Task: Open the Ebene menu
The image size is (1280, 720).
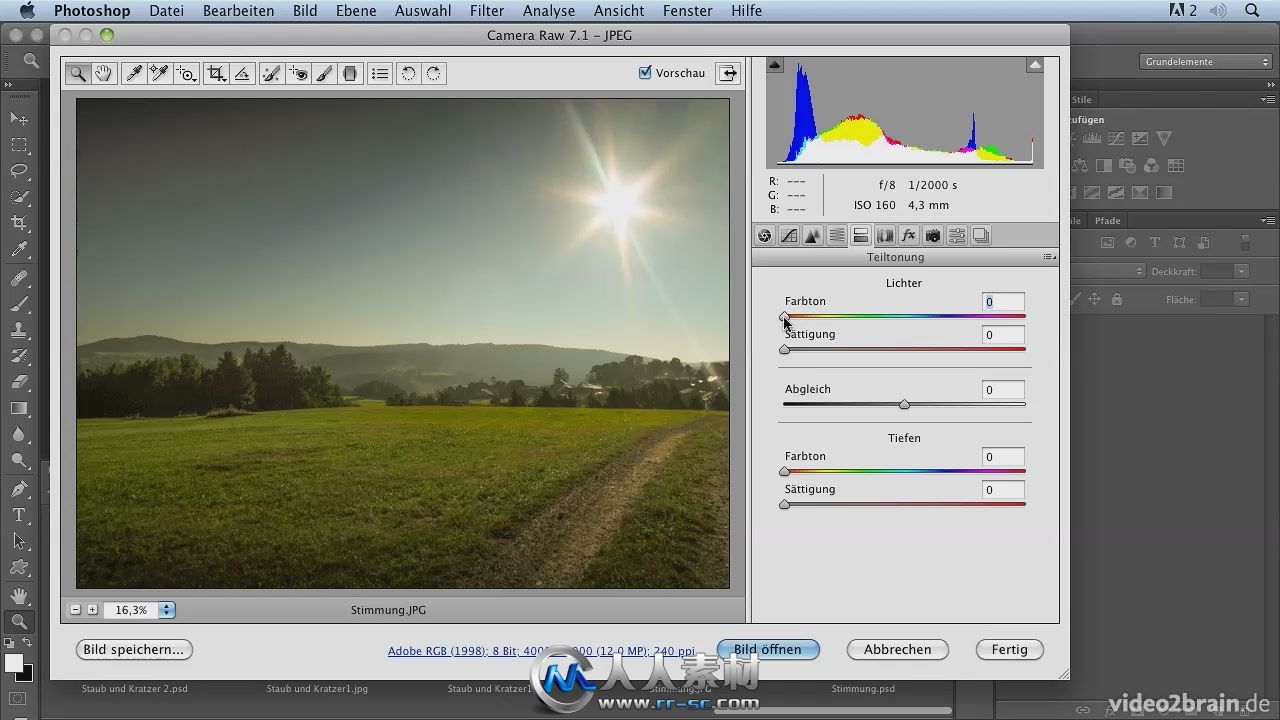Action: coord(356,11)
